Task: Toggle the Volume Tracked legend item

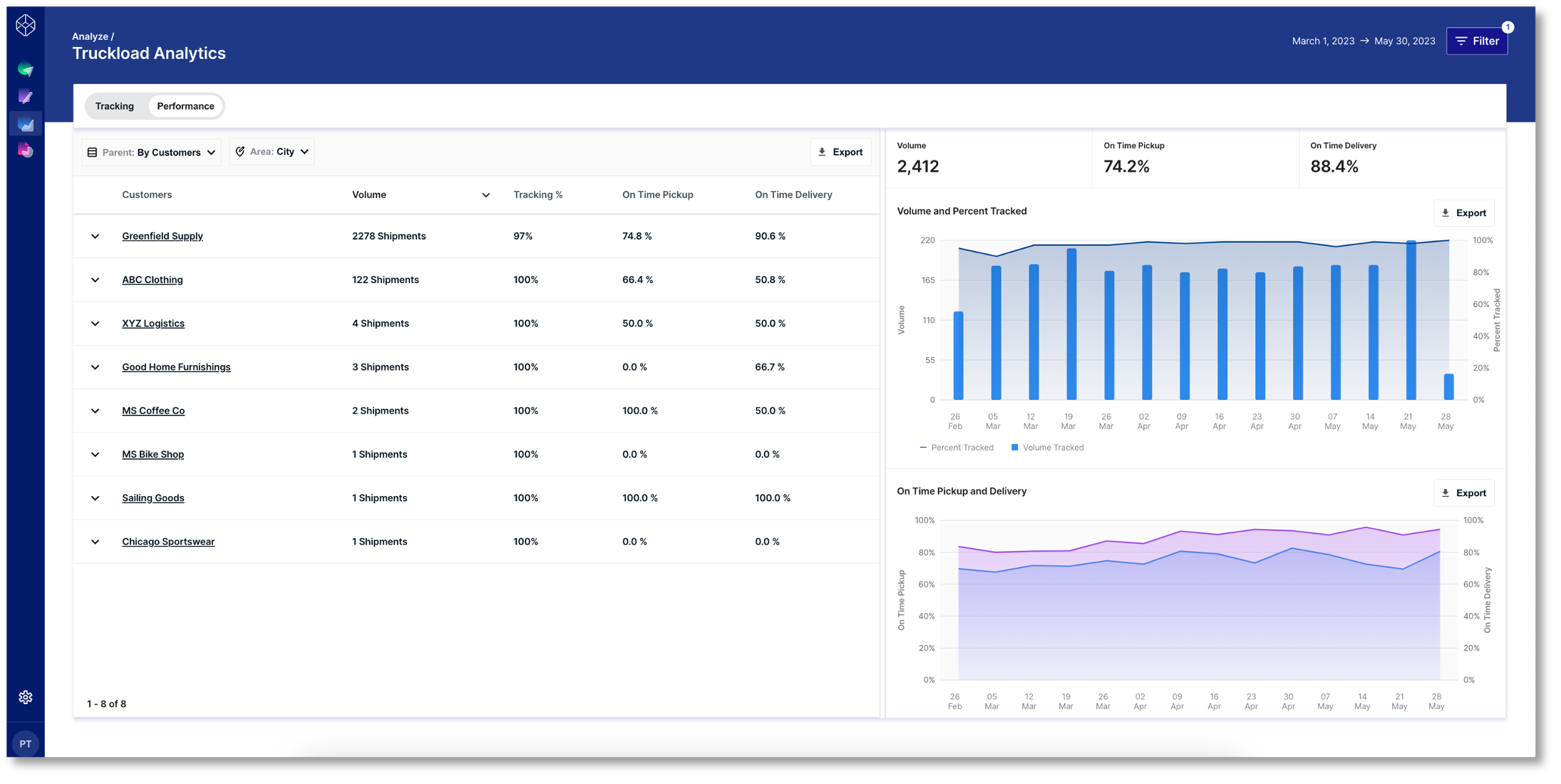Action: pyautogui.click(x=1047, y=448)
